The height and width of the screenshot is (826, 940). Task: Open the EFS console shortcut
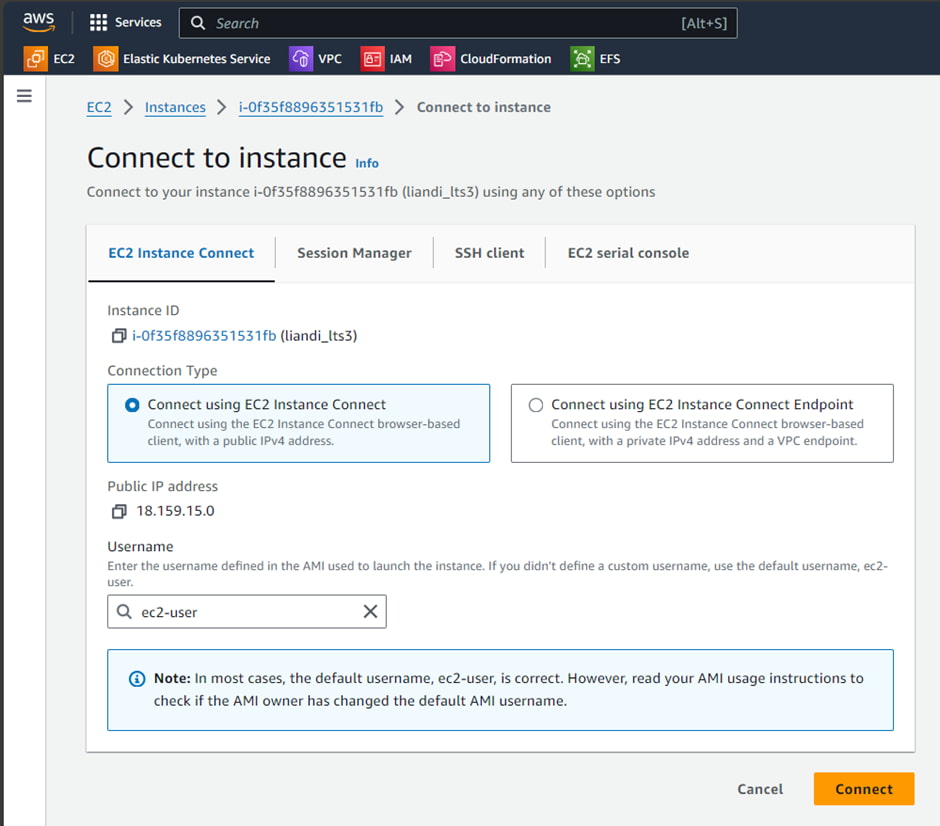coord(597,58)
